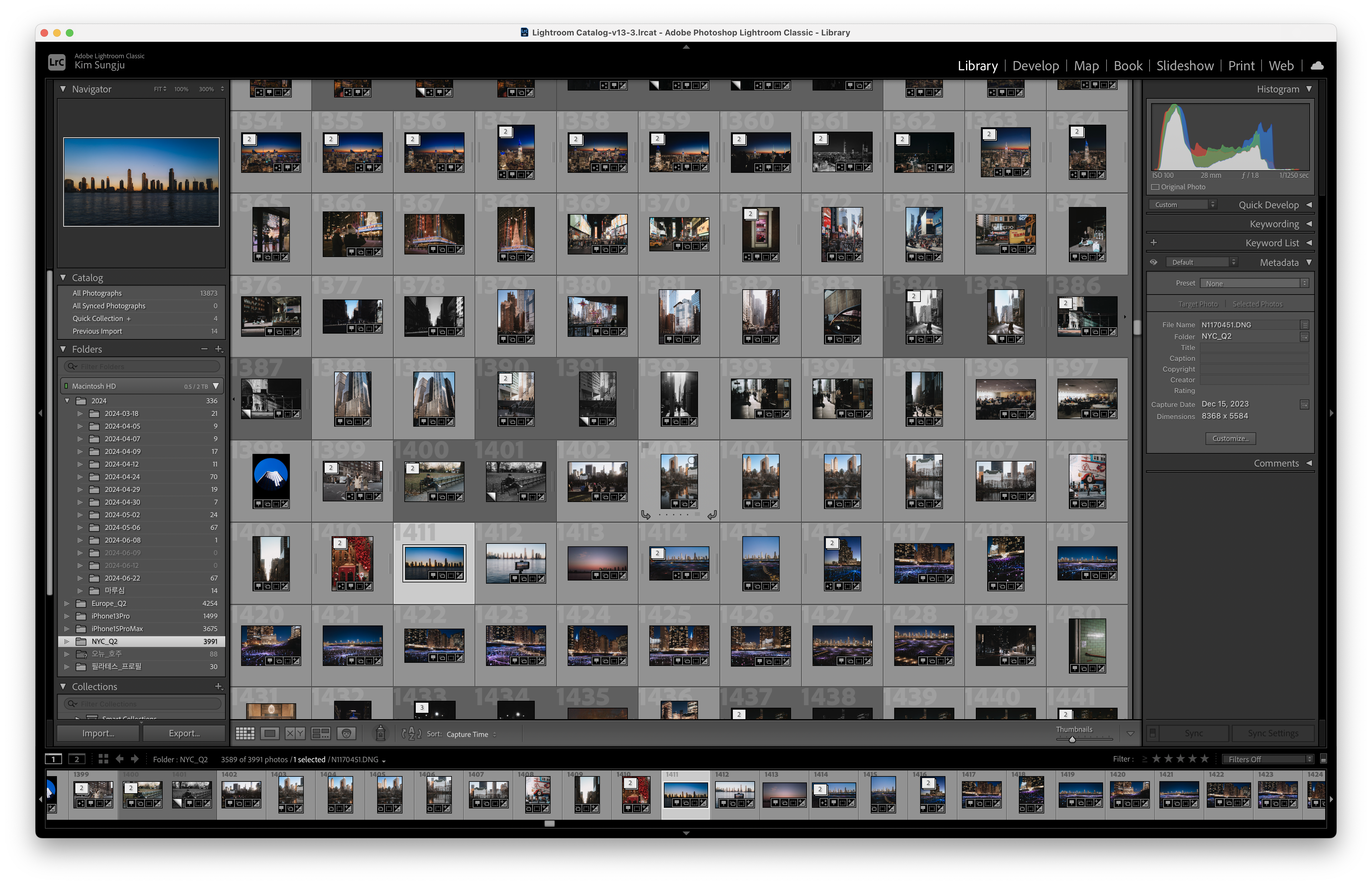Click the Customize metadata button
The width and height of the screenshot is (1372, 885).
pyautogui.click(x=1230, y=438)
